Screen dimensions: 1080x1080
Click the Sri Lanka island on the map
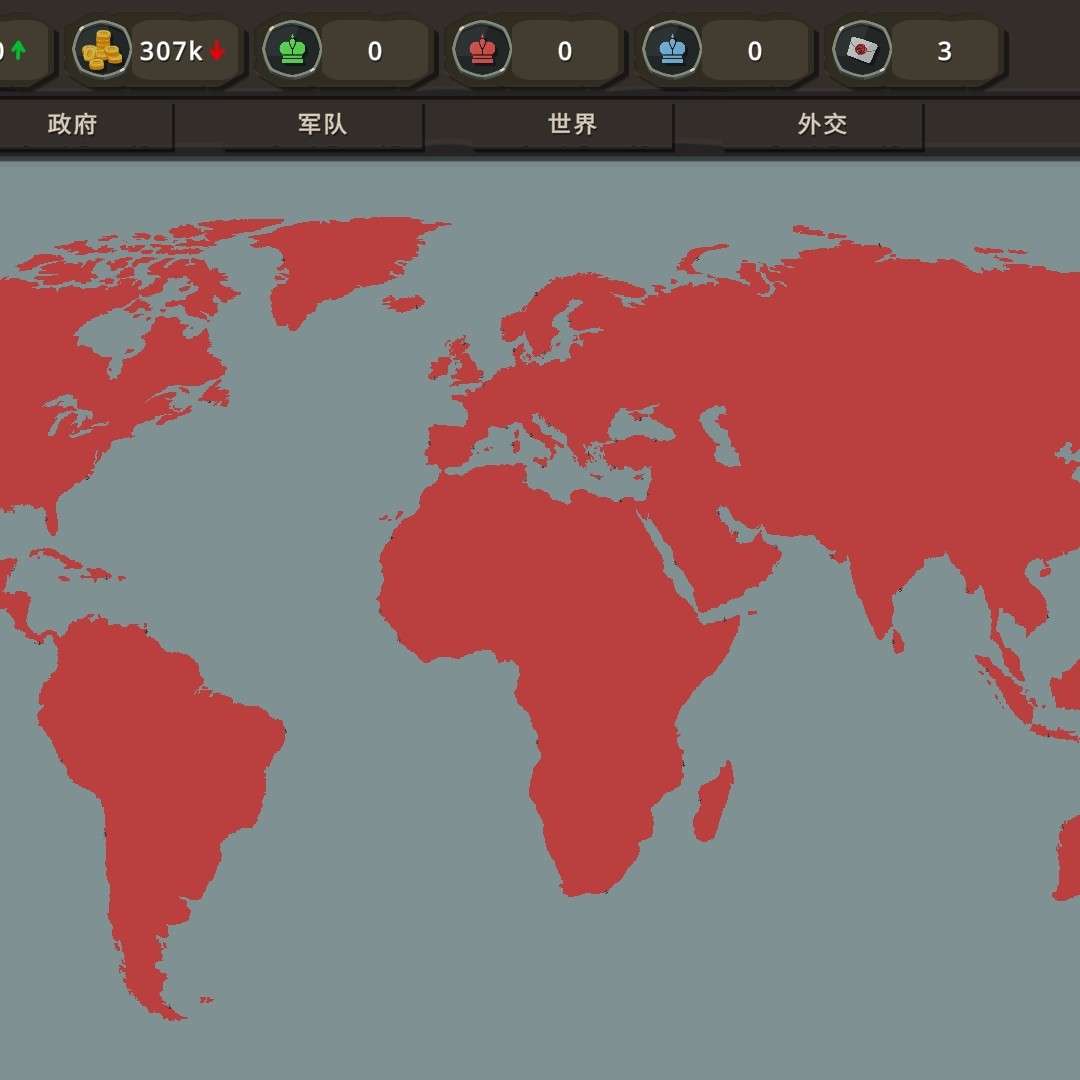click(897, 640)
